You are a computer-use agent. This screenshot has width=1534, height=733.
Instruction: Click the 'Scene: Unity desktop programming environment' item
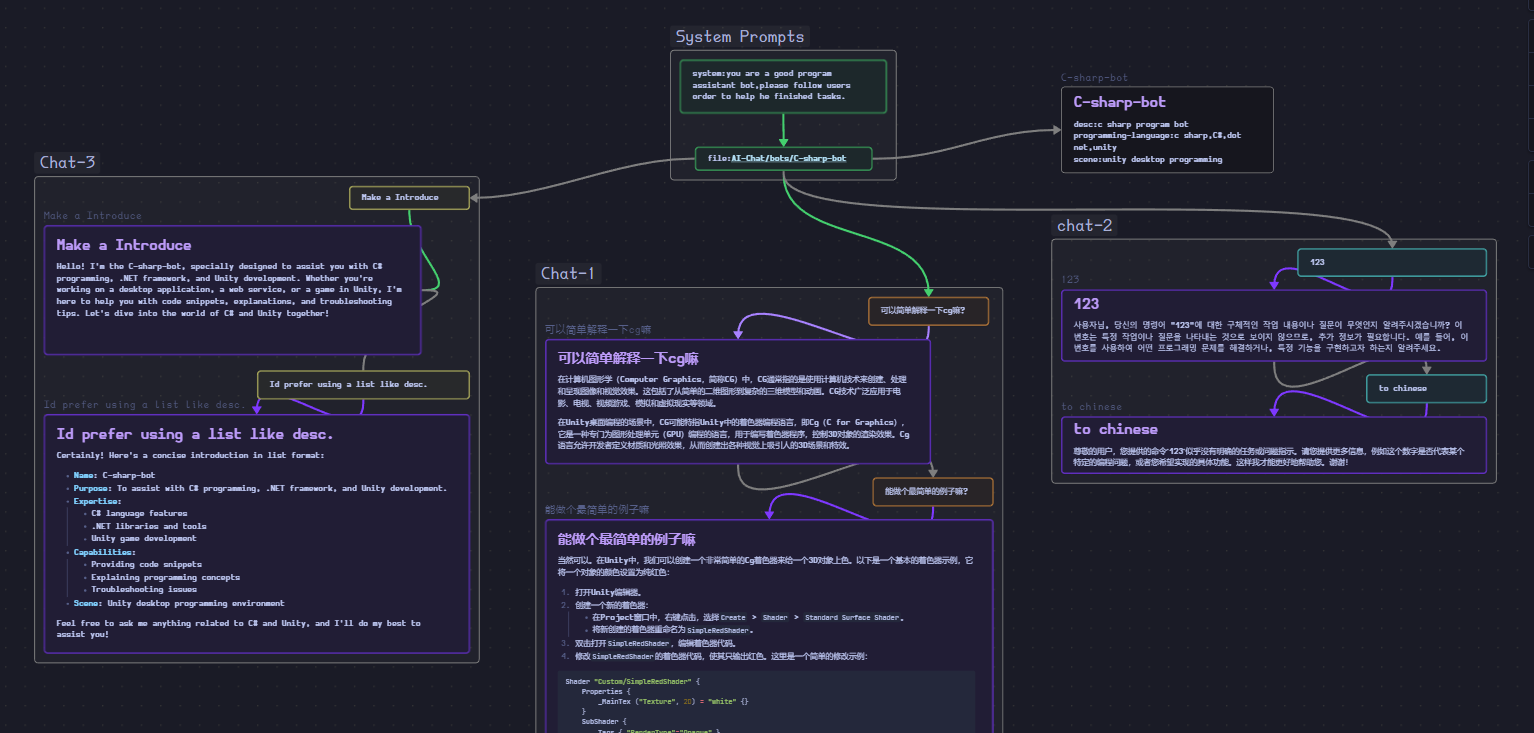pyautogui.click(x=179, y=603)
